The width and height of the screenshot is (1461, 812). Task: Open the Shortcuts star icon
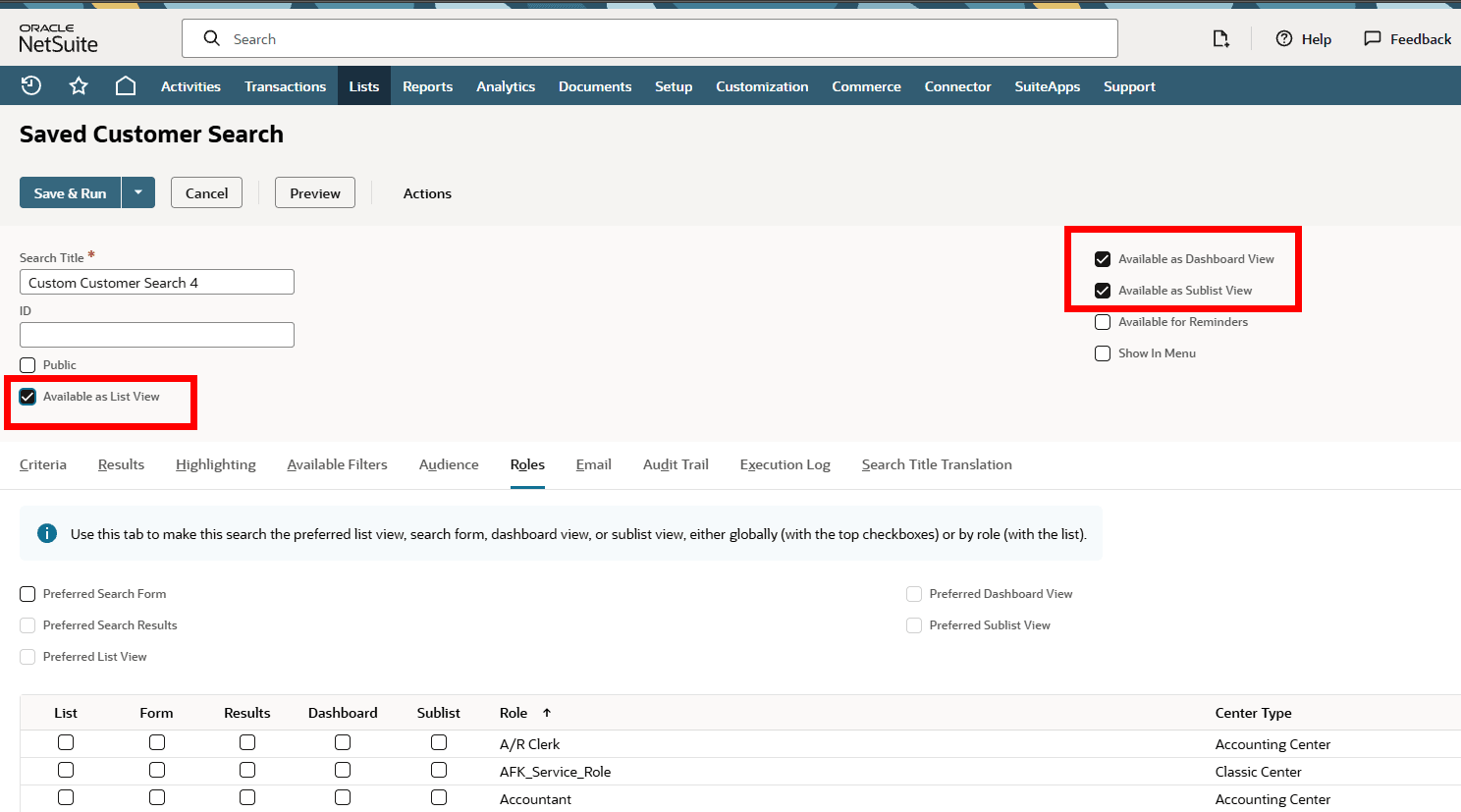79,85
